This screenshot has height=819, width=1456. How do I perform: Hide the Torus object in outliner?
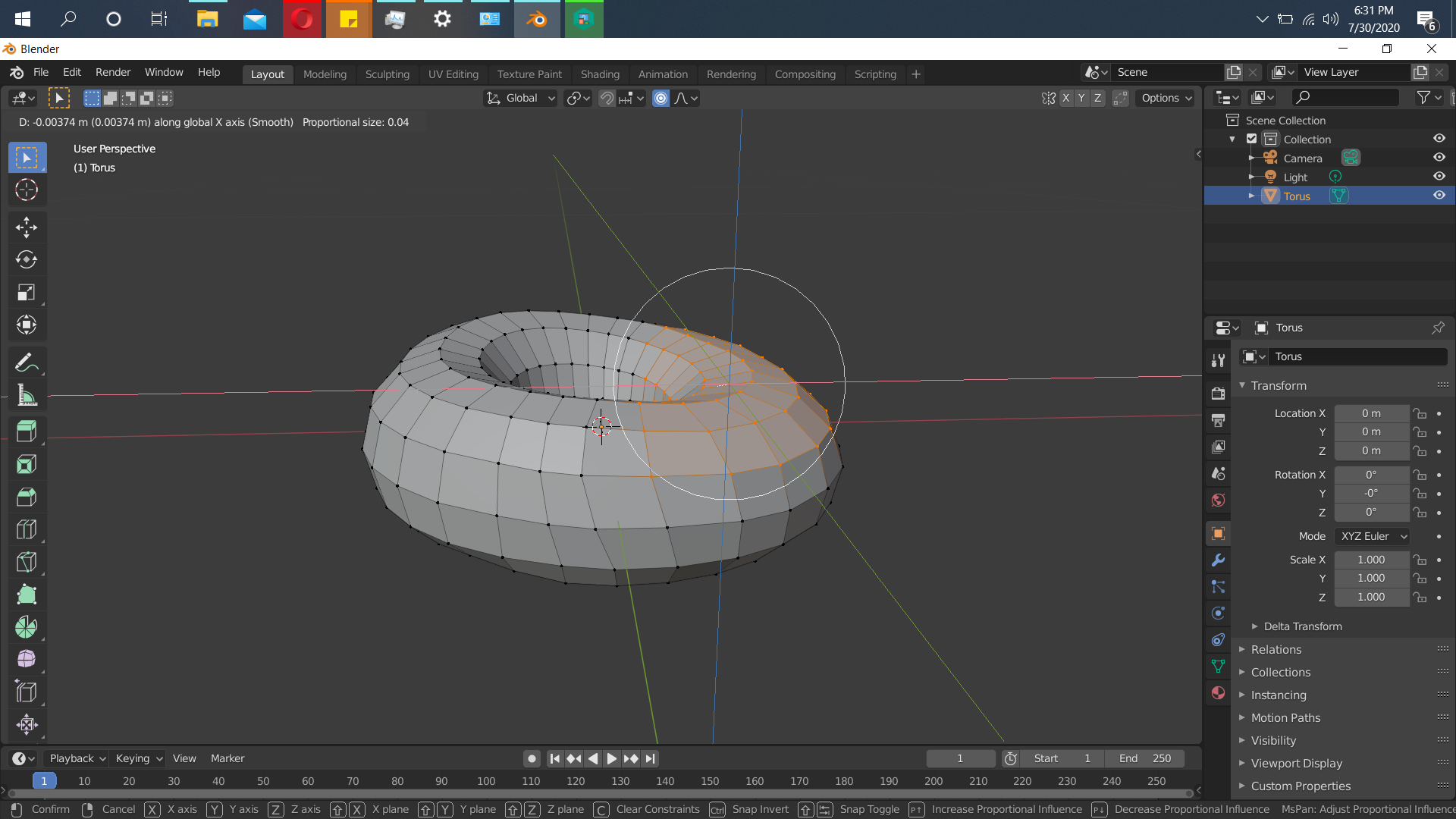pyautogui.click(x=1439, y=196)
